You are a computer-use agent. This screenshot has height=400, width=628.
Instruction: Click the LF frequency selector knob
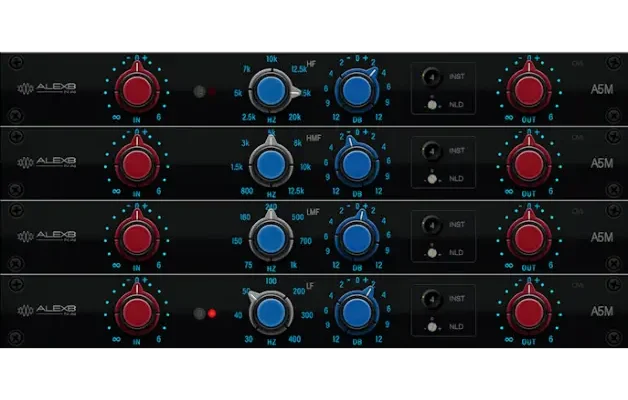click(x=268, y=312)
